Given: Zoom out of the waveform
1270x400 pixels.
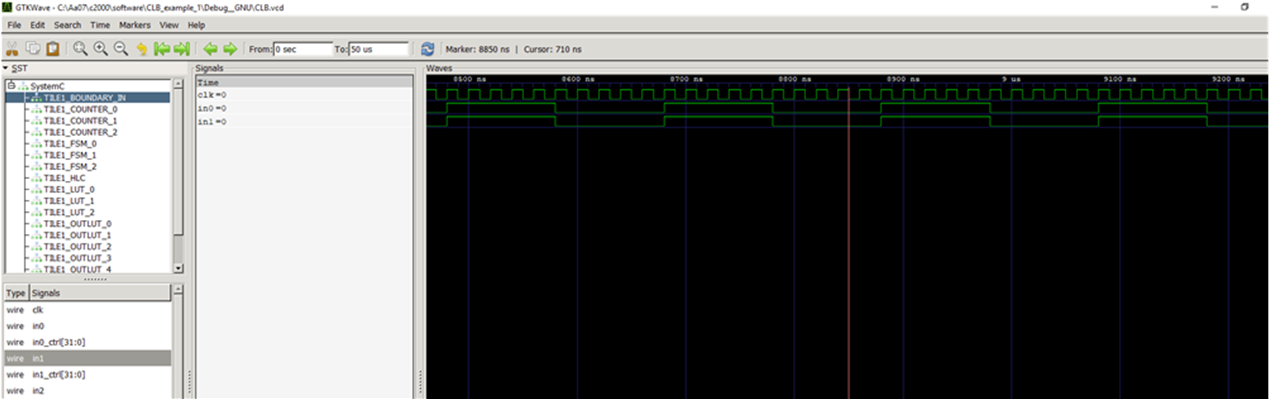Looking at the screenshot, I should [x=120, y=48].
